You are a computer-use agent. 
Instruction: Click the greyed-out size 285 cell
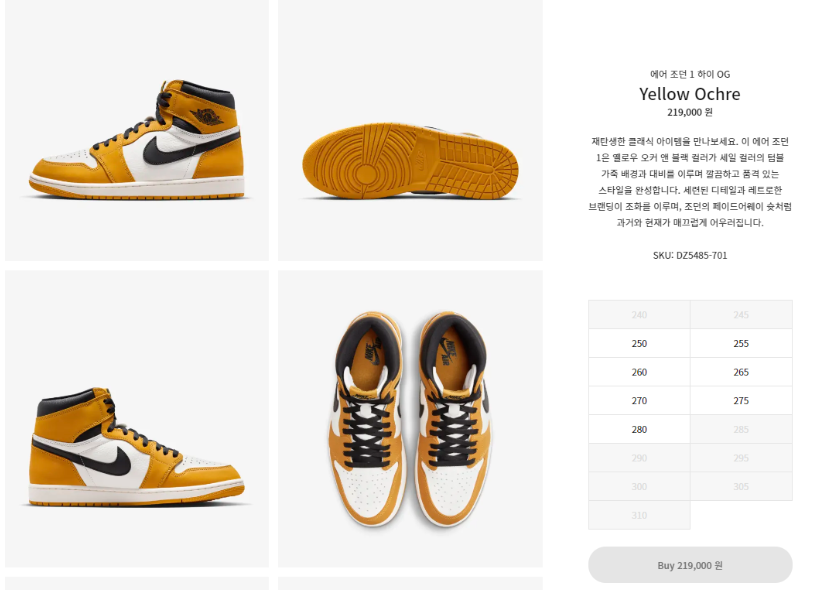click(x=741, y=429)
